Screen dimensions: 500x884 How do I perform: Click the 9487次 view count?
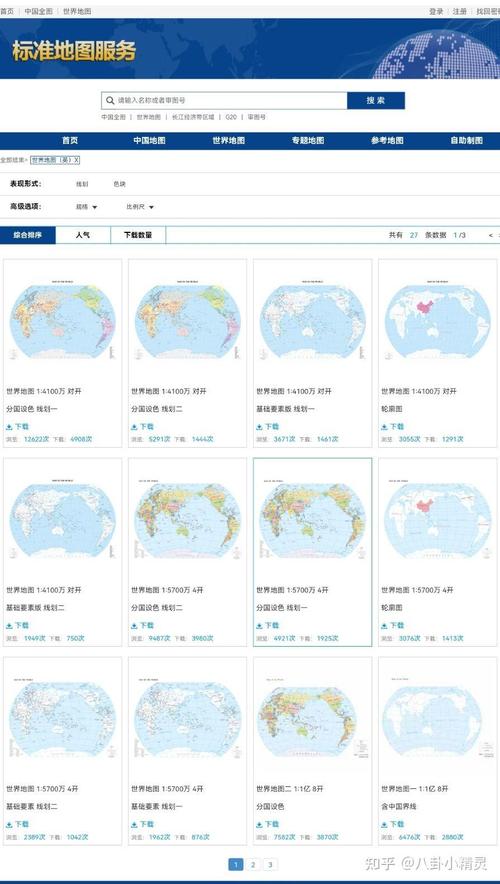pyautogui.click(x=160, y=638)
